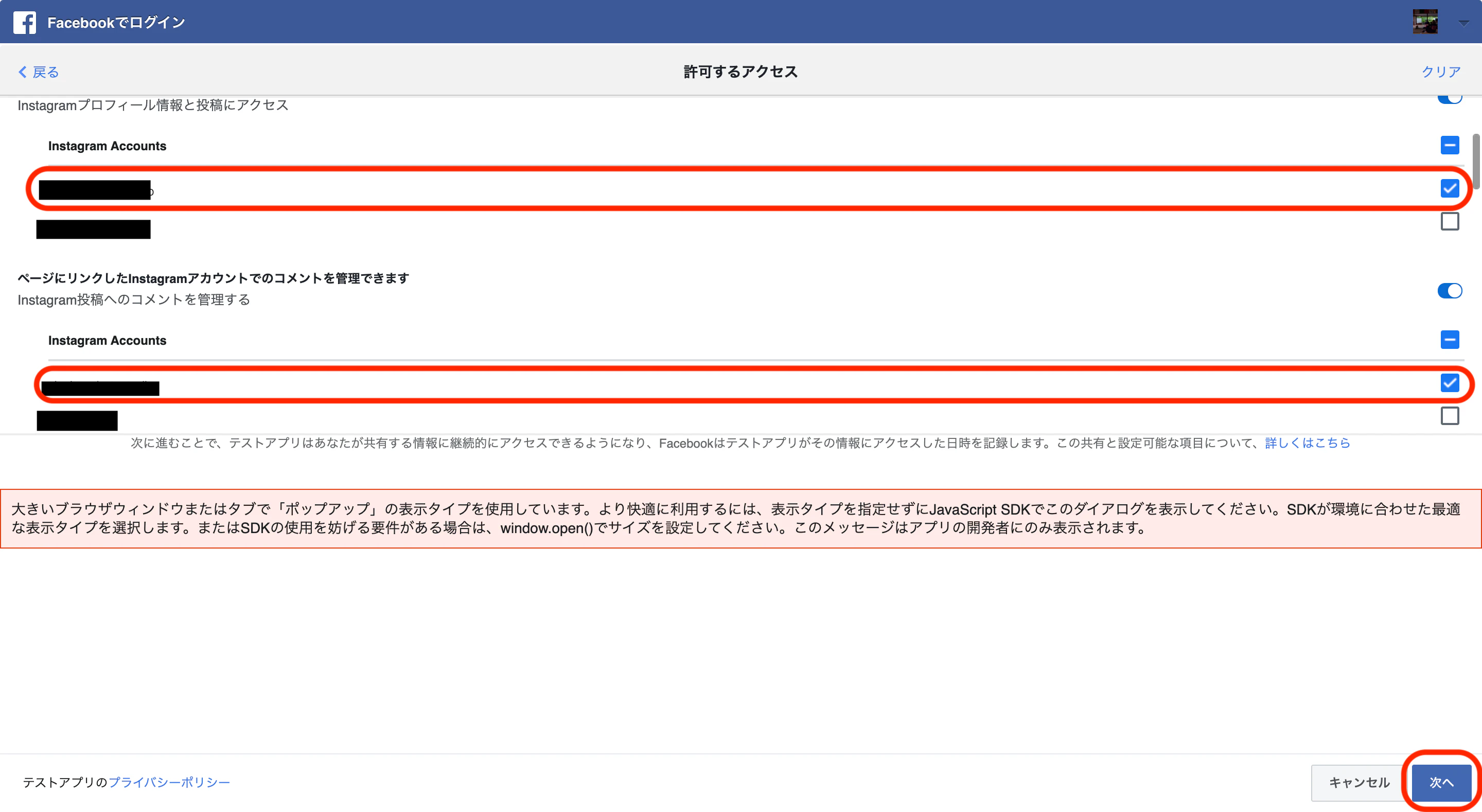Click Instagram投稿へのコメントを管理する text
The image size is (1482, 812).
click(x=133, y=300)
